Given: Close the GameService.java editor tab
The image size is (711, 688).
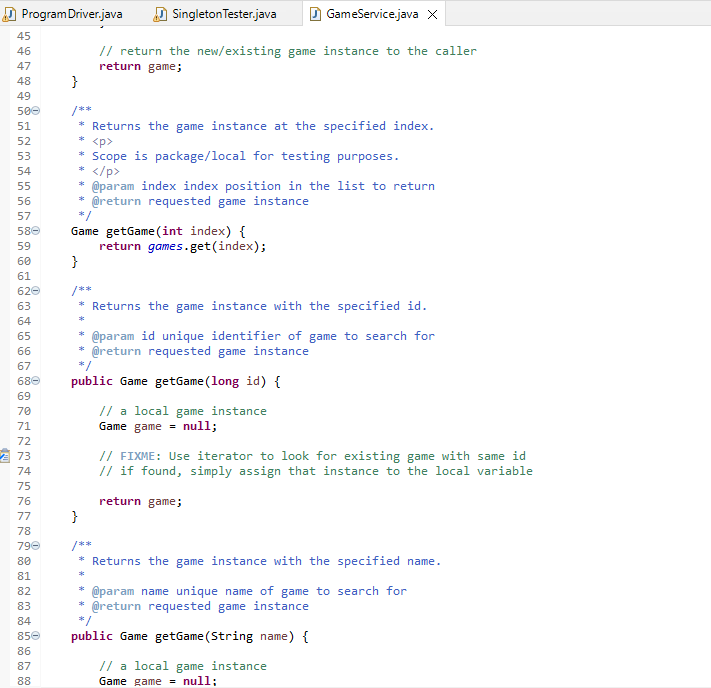Looking at the screenshot, I should pos(433,15).
